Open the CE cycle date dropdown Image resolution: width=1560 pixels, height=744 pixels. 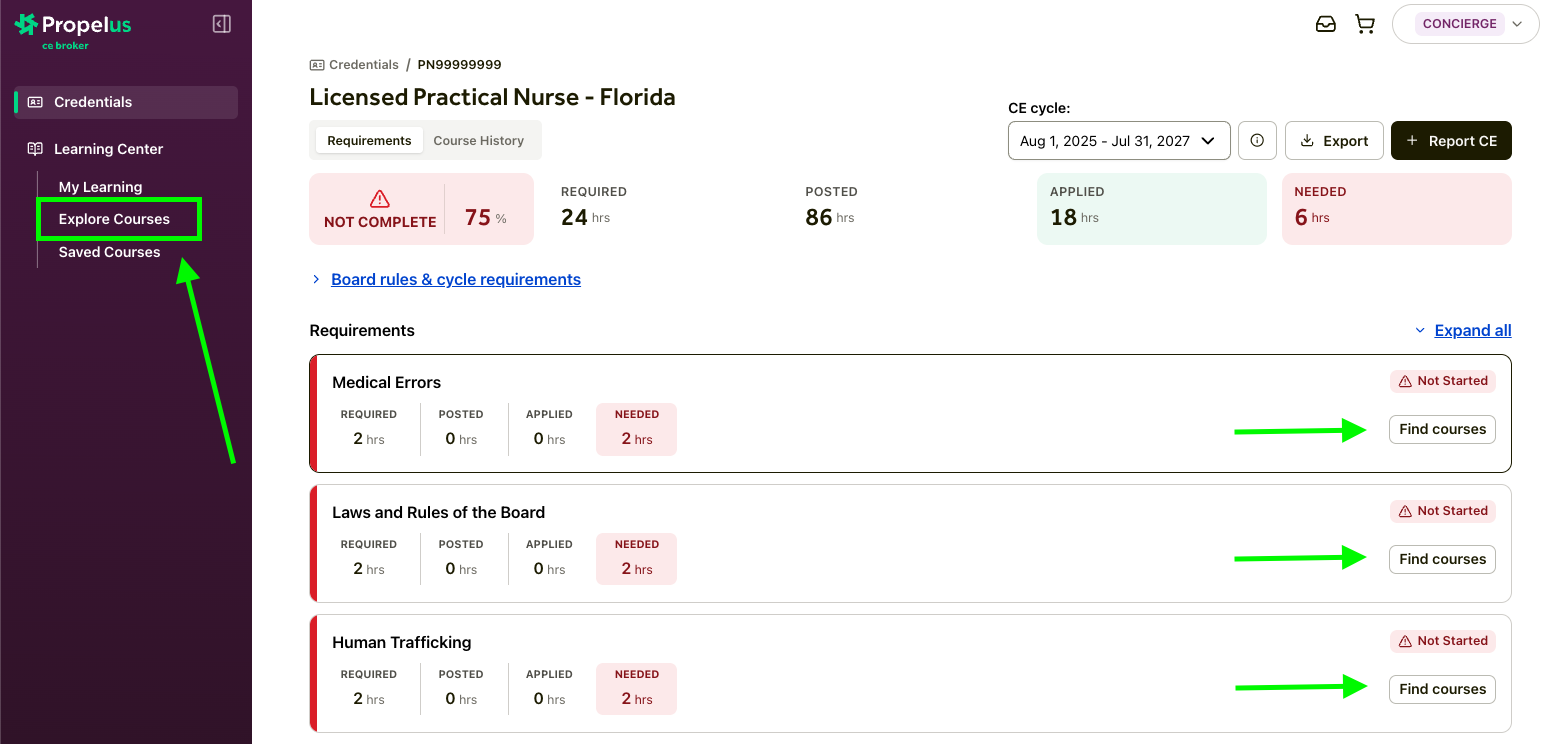pyautogui.click(x=1118, y=141)
